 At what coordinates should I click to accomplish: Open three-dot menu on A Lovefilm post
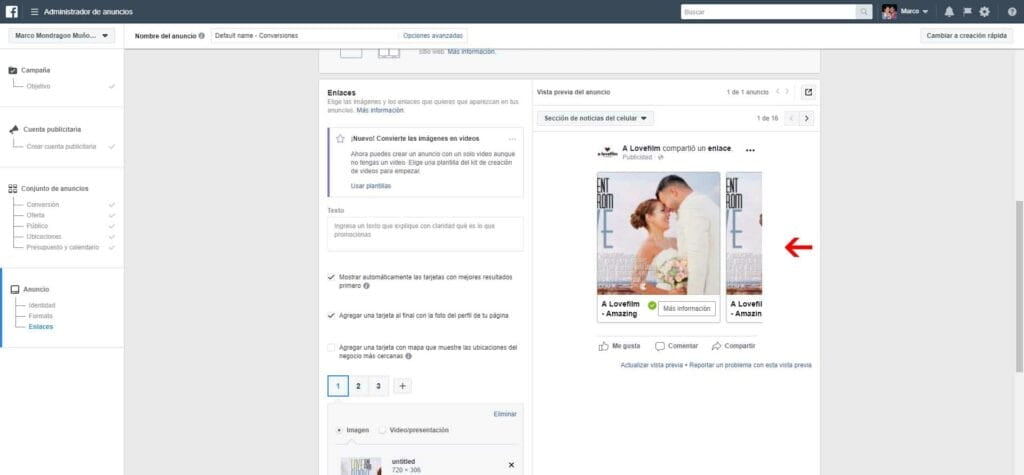(x=750, y=150)
